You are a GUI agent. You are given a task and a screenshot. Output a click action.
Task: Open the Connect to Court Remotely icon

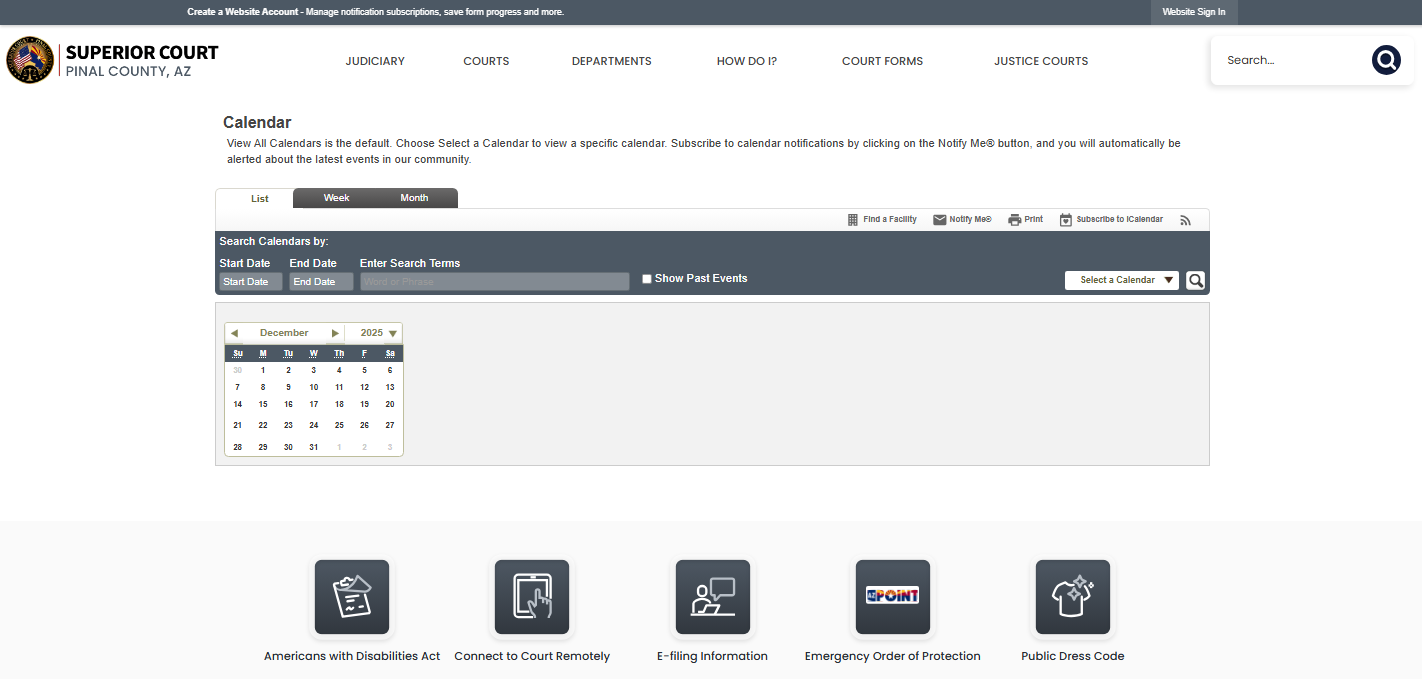531,597
